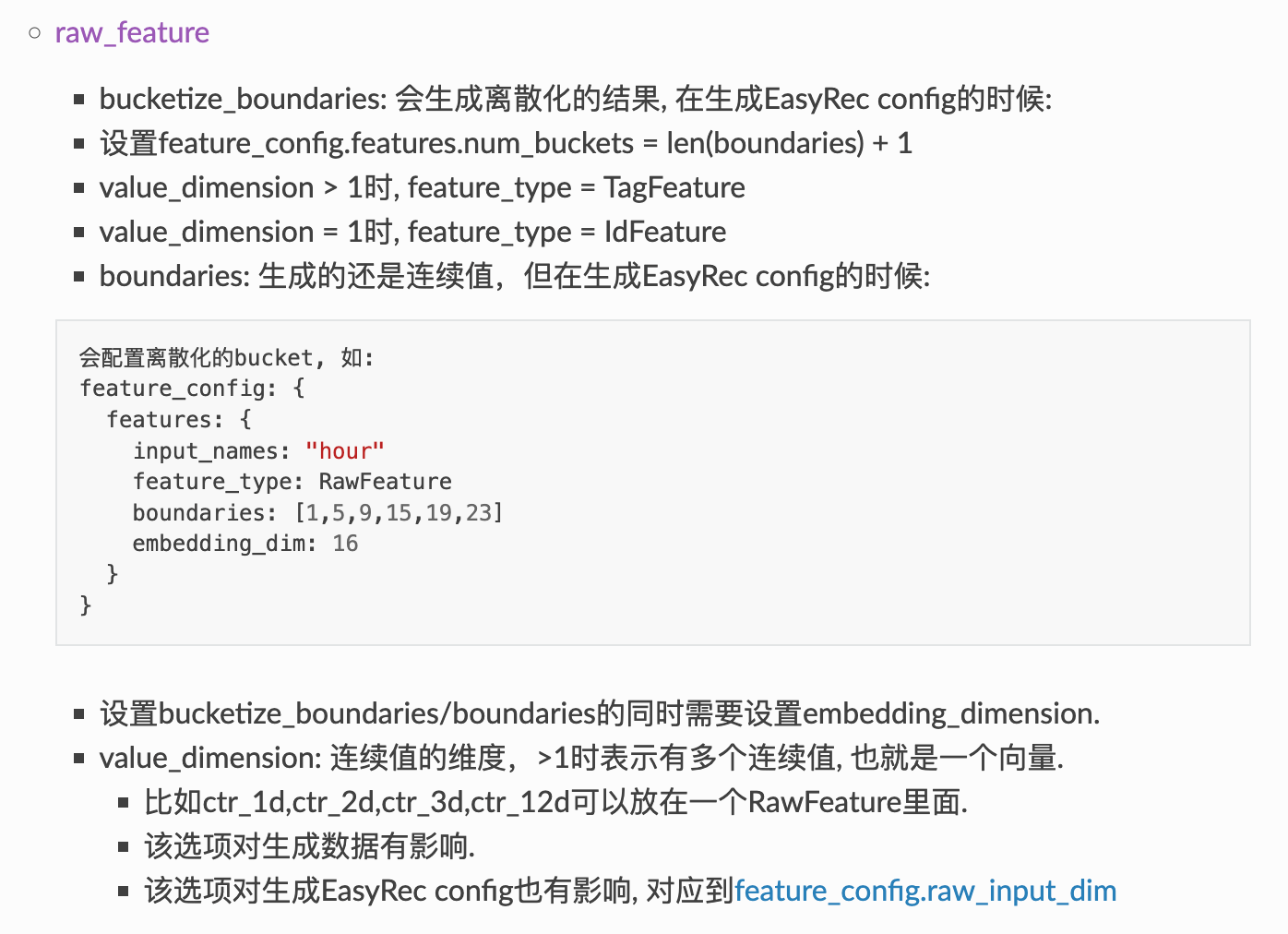Follow the feature_config.raw_input_dim link
Screen dimensions: 1288x934
click(925, 891)
